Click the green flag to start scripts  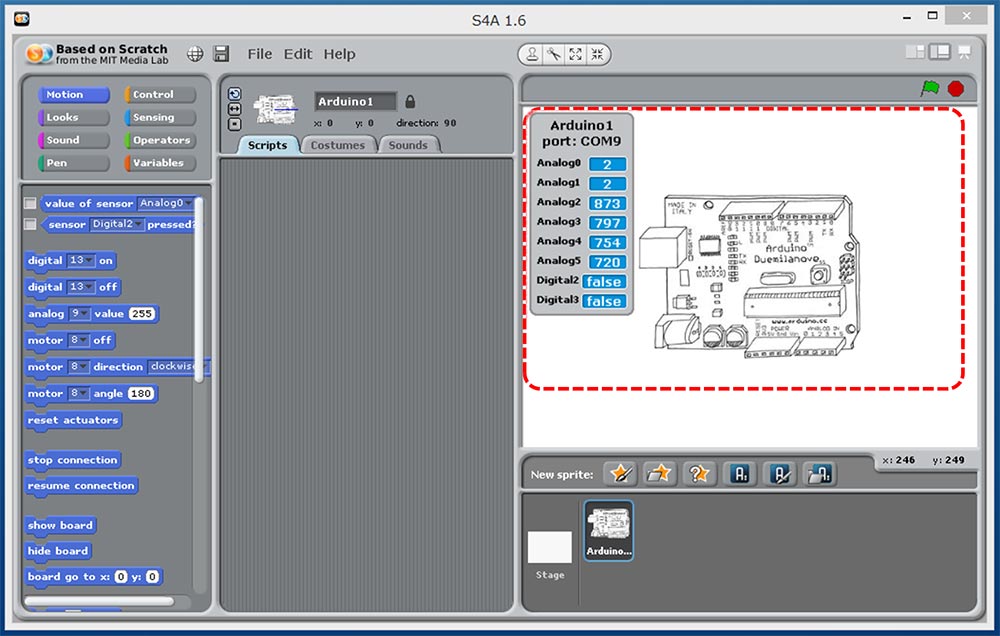tap(930, 88)
